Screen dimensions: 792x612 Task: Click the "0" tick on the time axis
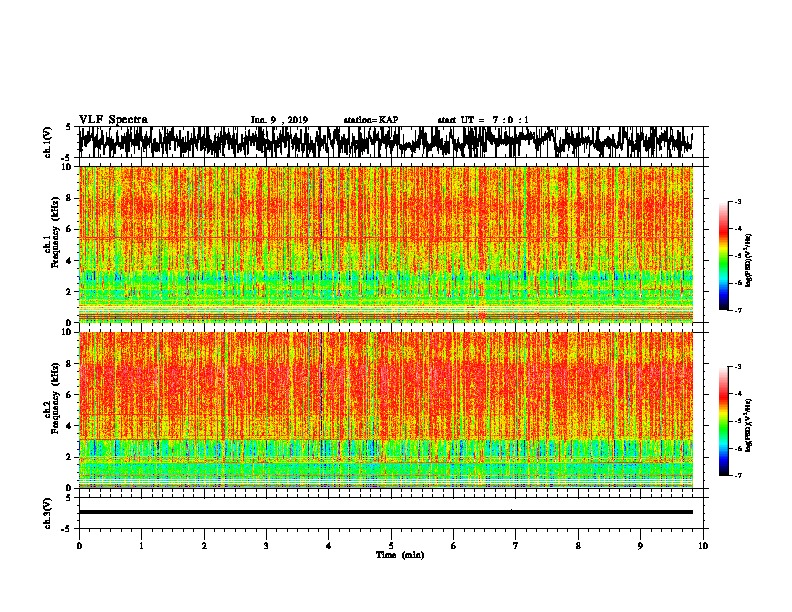(79, 546)
